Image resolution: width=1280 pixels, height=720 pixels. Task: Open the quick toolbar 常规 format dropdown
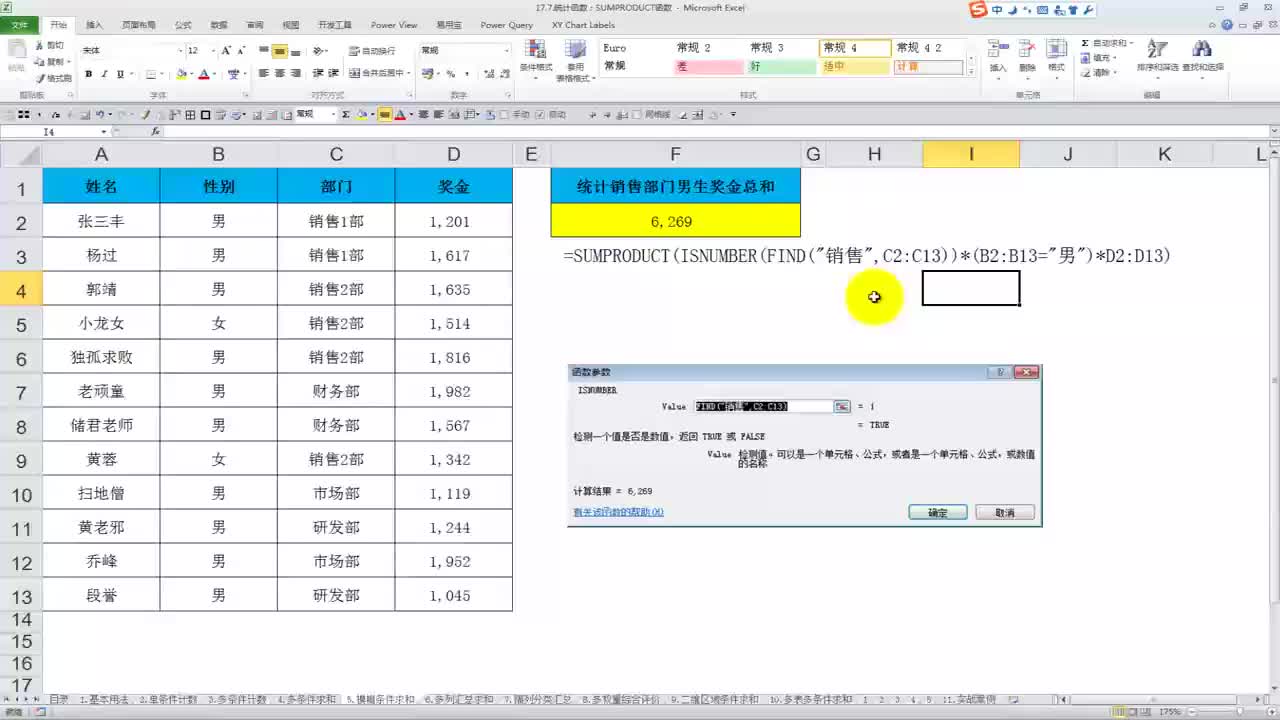coord(333,115)
